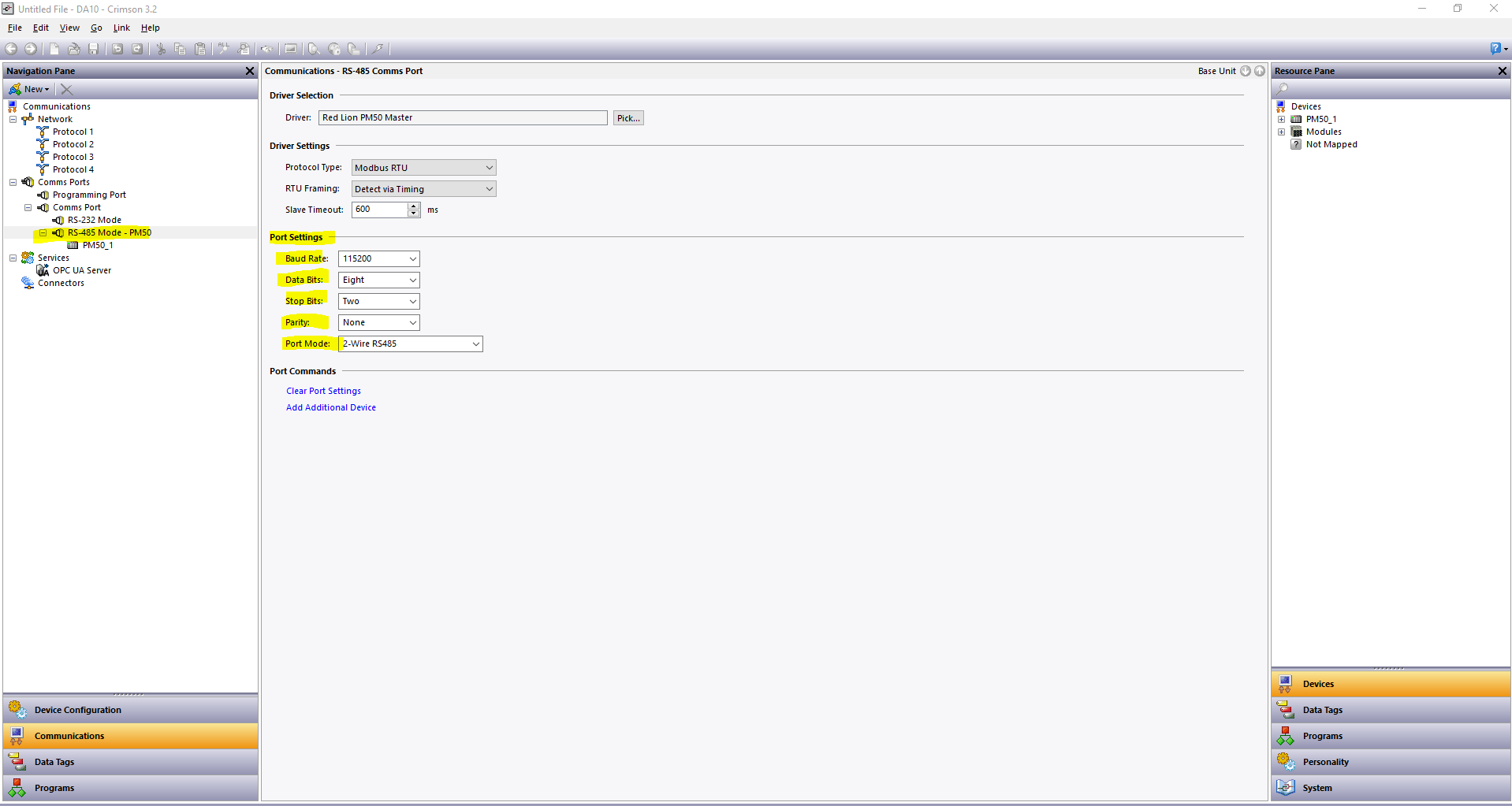Screen dimensions: 1512x806
Task: Click the Driver name field
Action: click(463, 118)
